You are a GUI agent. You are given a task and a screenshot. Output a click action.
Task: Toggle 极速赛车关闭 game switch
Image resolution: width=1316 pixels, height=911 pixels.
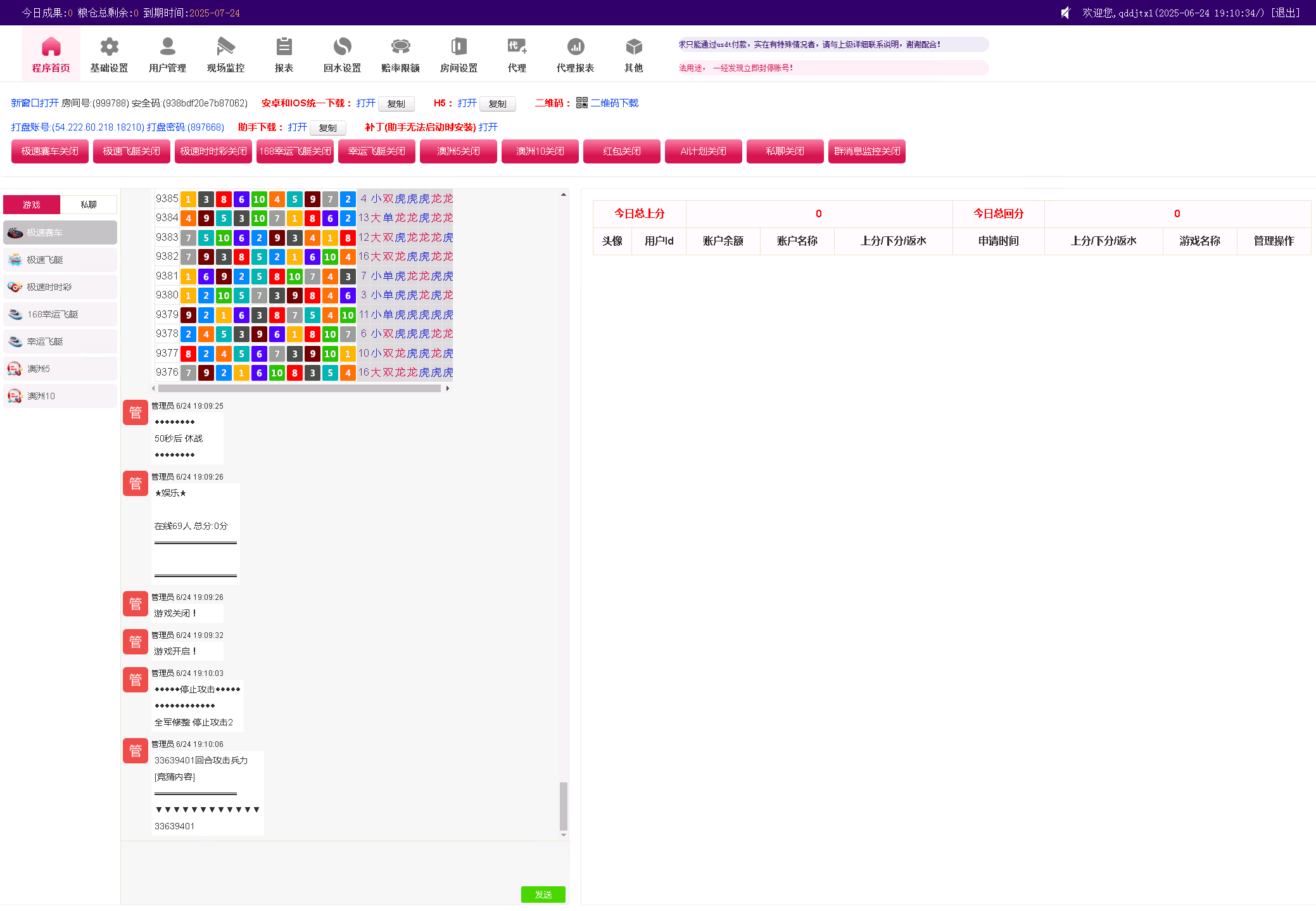pos(50,151)
